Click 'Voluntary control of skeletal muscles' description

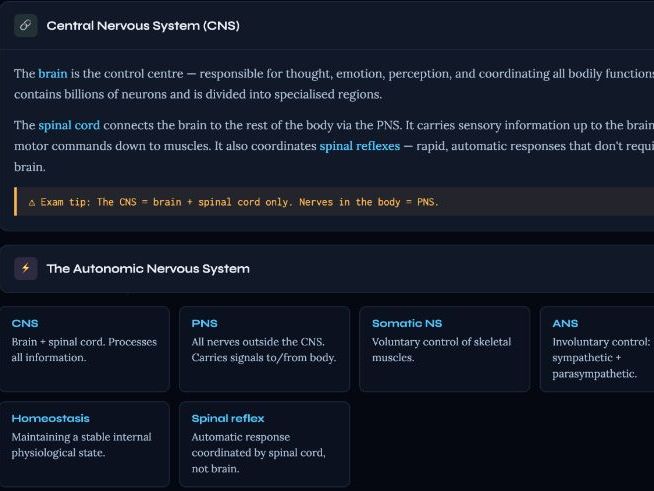click(x=441, y=350)
